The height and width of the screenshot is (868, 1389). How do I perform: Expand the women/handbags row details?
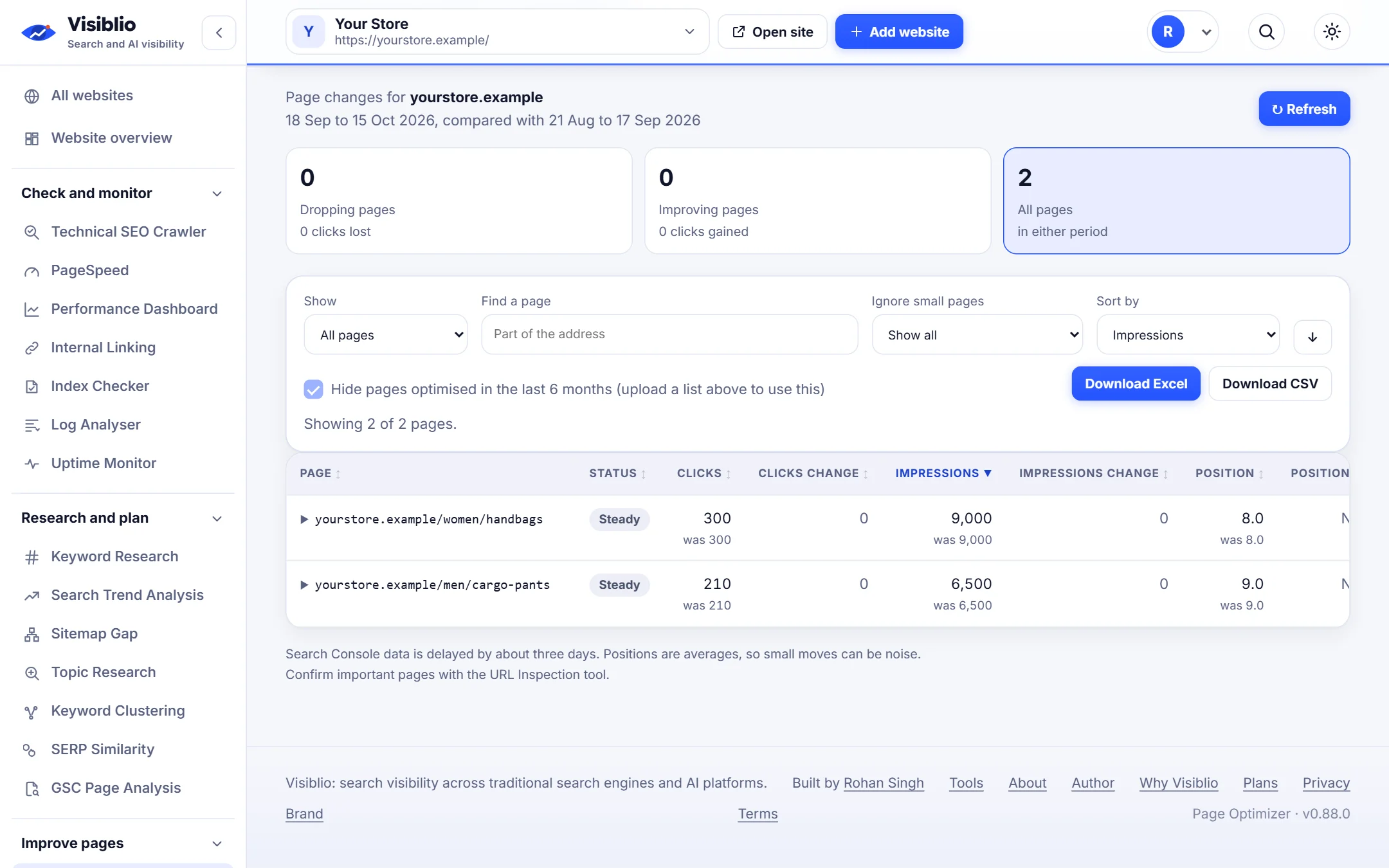coord(304,520)
